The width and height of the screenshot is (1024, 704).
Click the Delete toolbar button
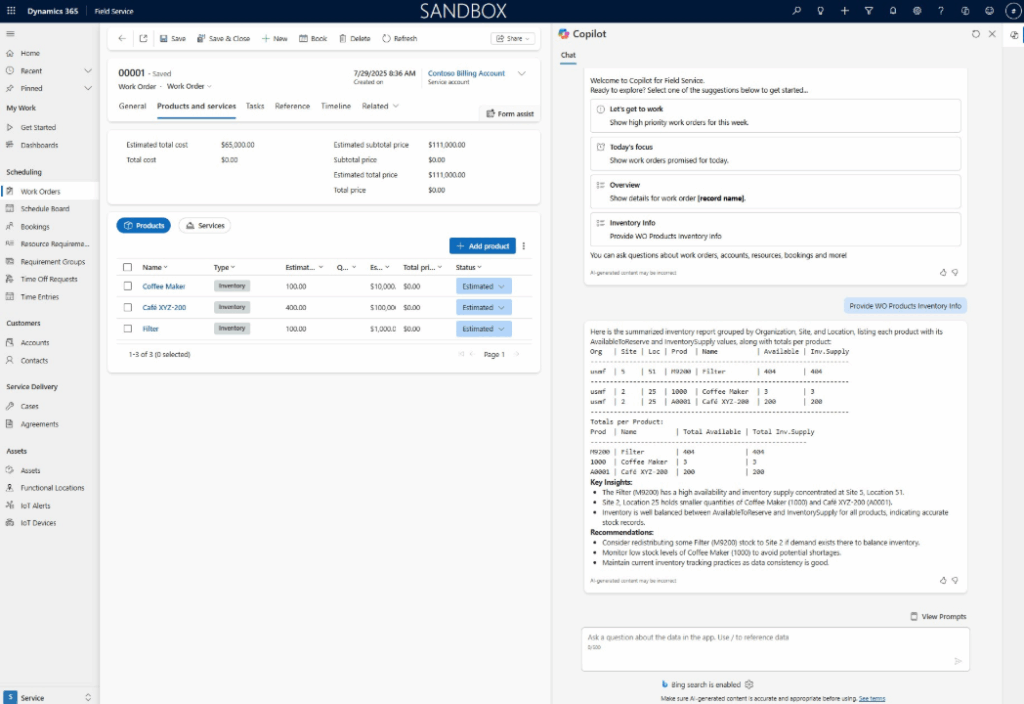click(x=355, y=39)
